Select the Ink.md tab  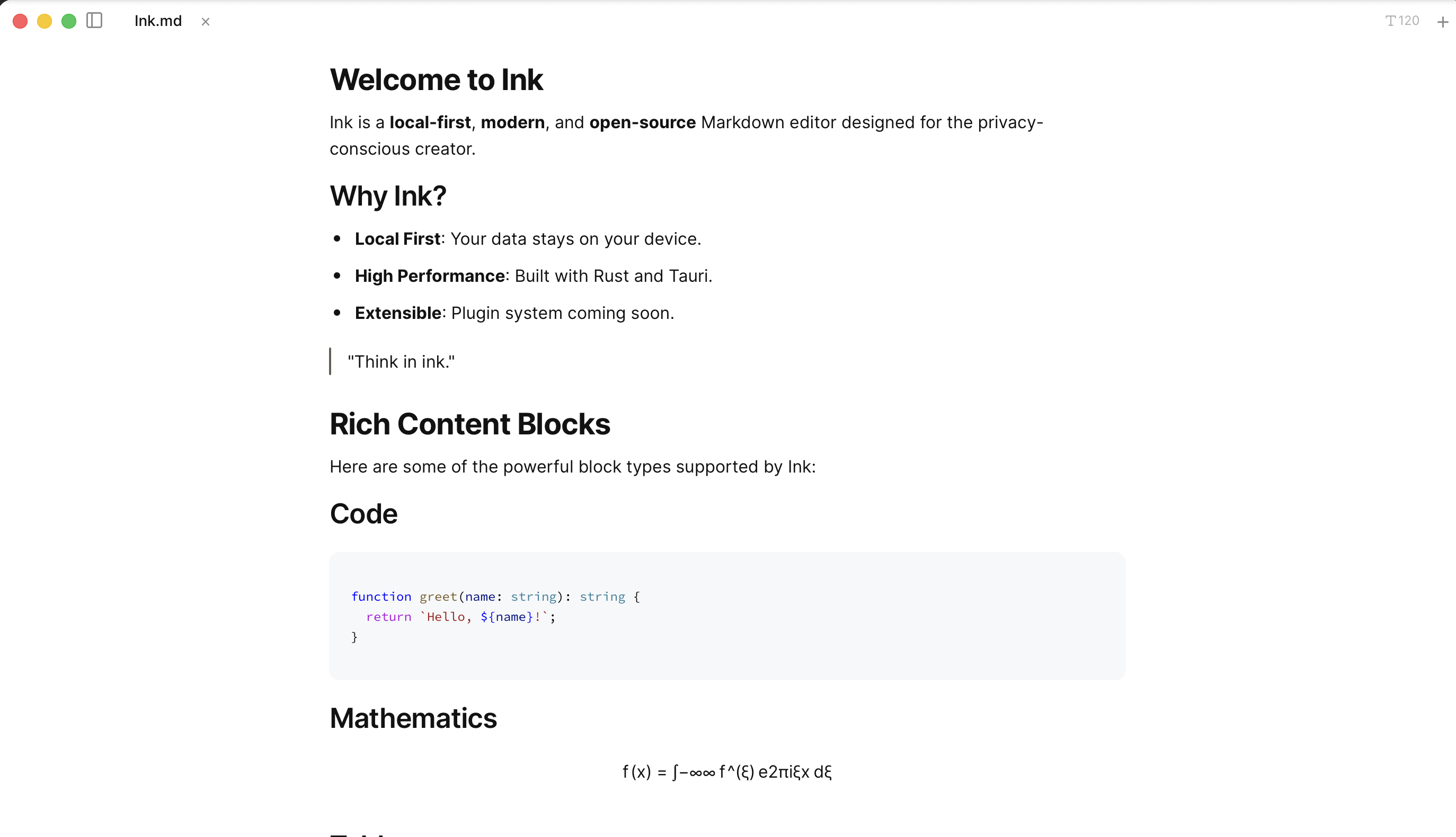157,21
